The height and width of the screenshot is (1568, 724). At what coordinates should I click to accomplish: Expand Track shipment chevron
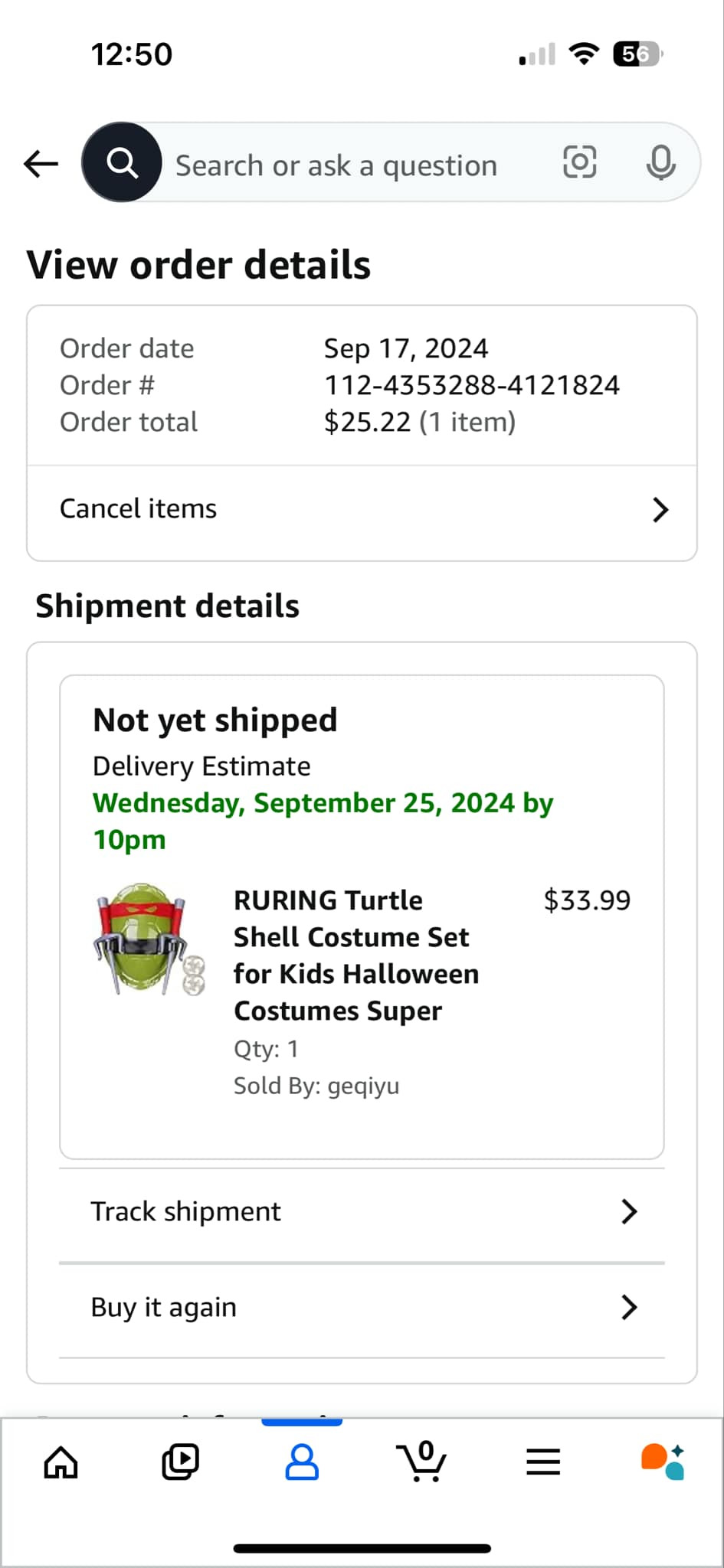click(x=629, y=1211)
